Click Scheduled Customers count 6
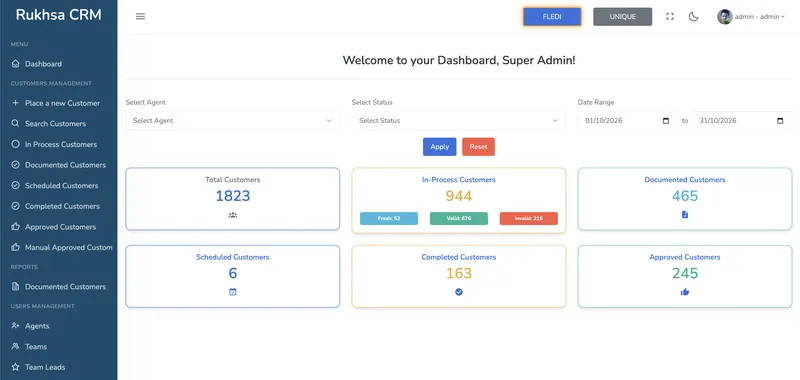Image resolution: width=800 pixels, height=380 pixels. coord(233,273)
